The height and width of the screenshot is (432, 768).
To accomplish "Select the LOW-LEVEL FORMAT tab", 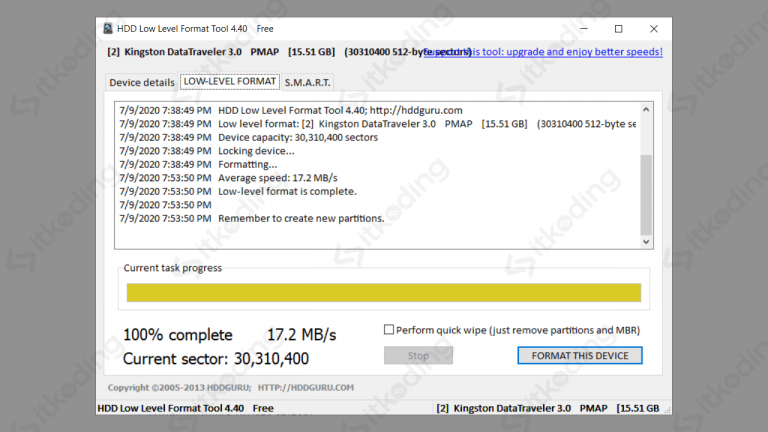I will (230, 82).
